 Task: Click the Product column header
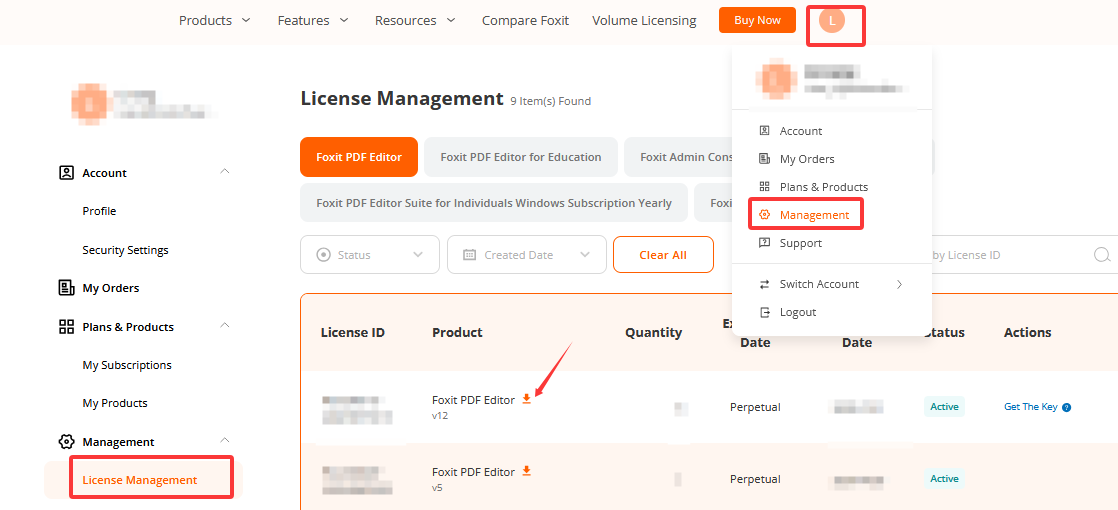click(x=457, y=332)
